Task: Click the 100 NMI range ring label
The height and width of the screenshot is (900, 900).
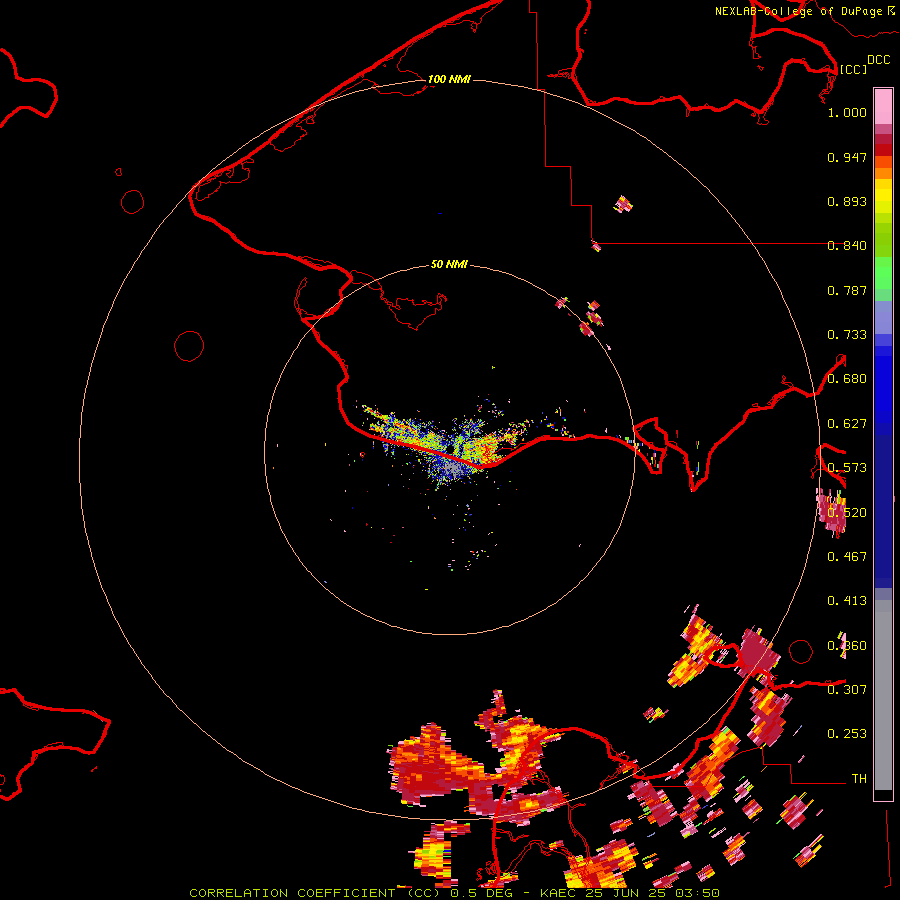Action: point(449,79)
